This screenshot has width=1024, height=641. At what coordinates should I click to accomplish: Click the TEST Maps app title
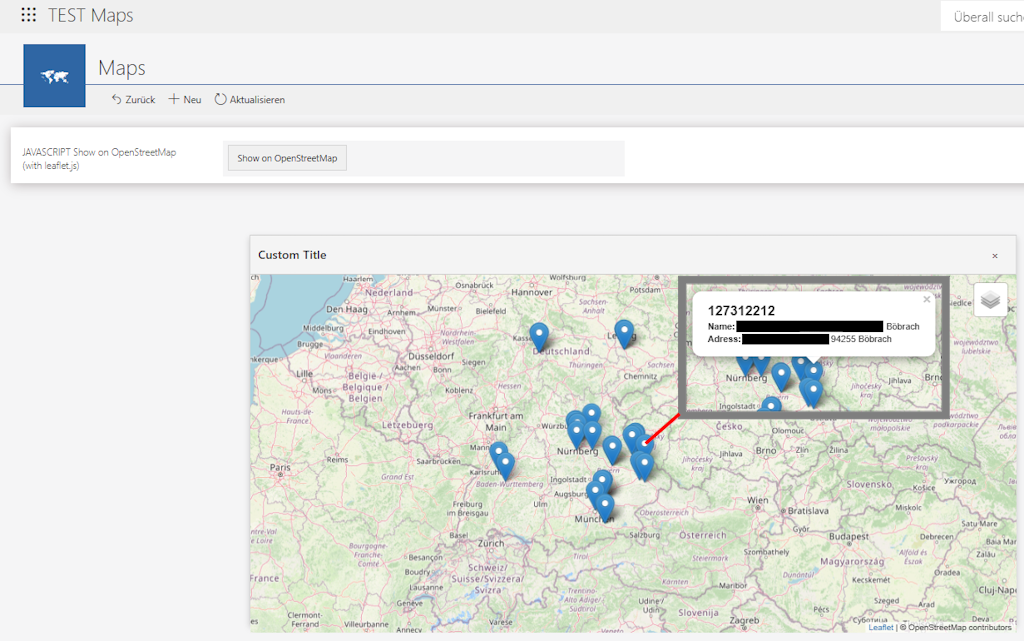click(x=90, y=16)
